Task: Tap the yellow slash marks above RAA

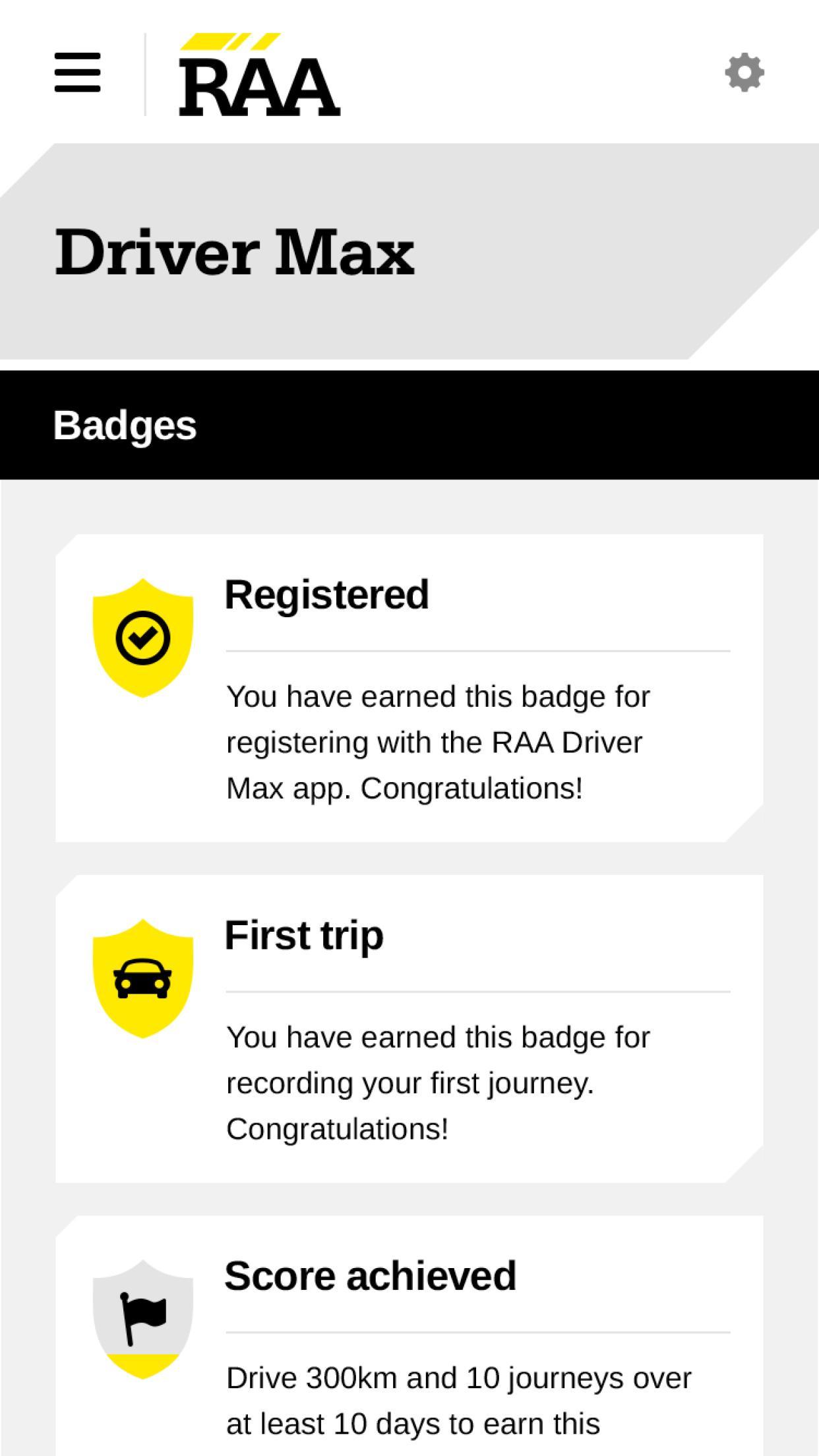Action: click(x=230, y=42)
